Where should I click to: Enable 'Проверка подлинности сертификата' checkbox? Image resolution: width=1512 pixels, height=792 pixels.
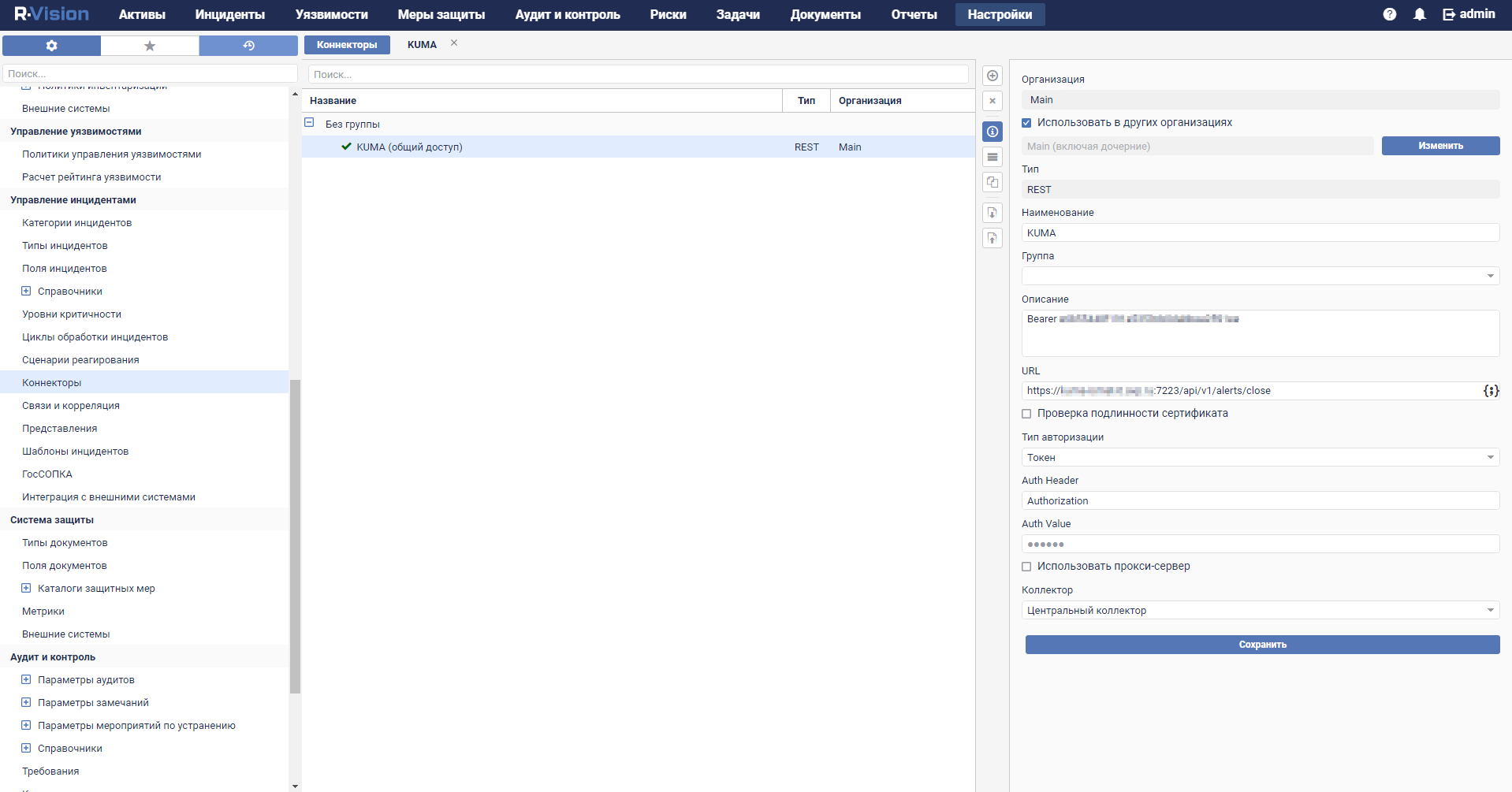pyautogui.click(x=1026, y=414)
